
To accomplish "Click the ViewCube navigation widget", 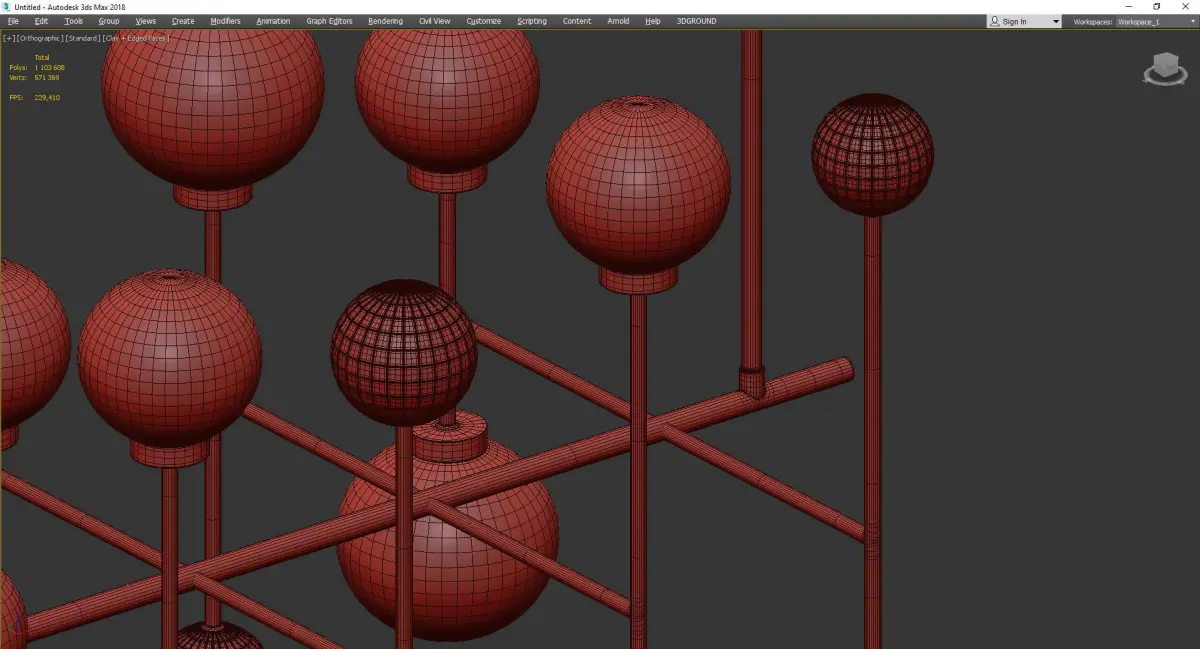I will [x=1164, y=70].
